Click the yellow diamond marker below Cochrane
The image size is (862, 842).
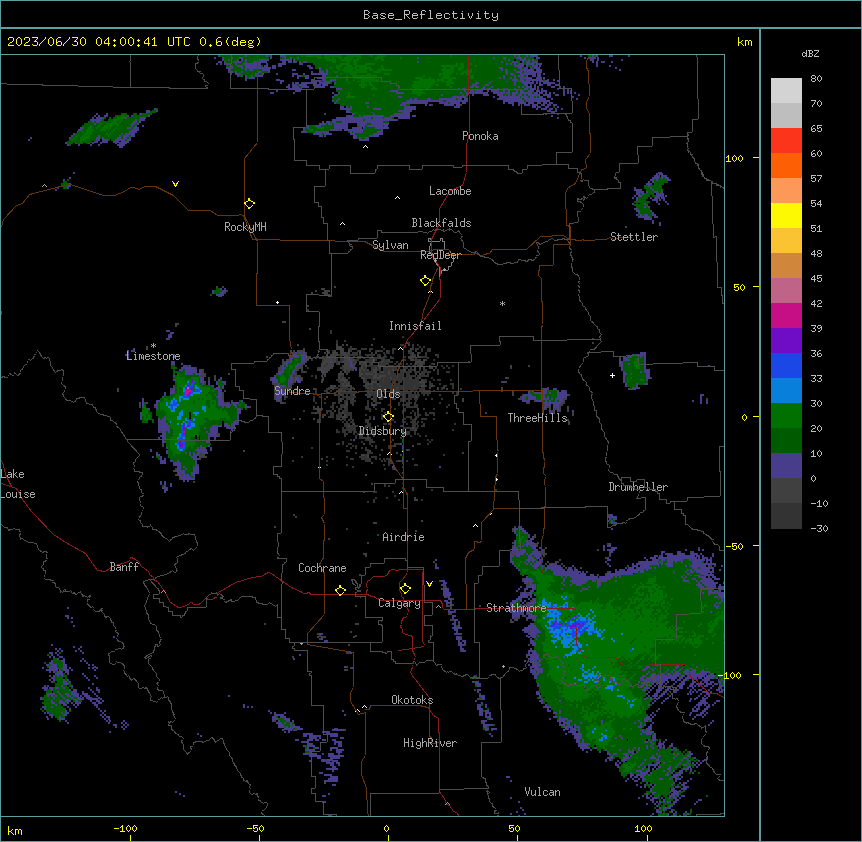pyautogui.click(x=340, y=590)
